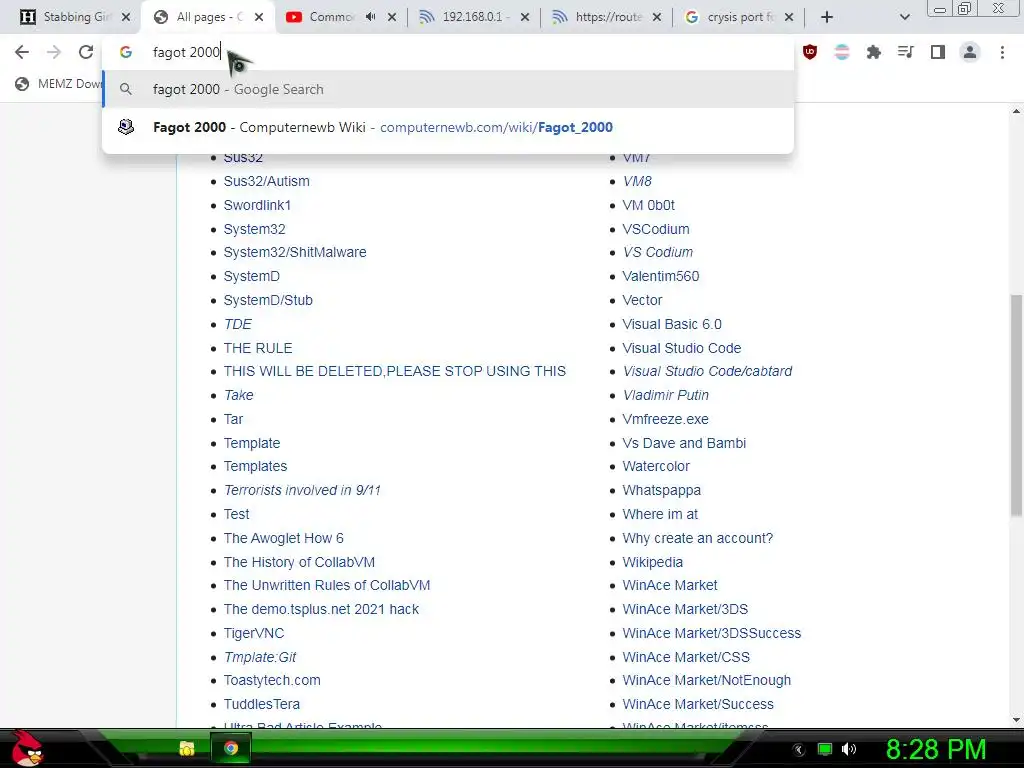The width and height of the screenshot is (1024, 768).
Task: Choose the Computernewb Wiki suggestion
Action: coord(448,127)
